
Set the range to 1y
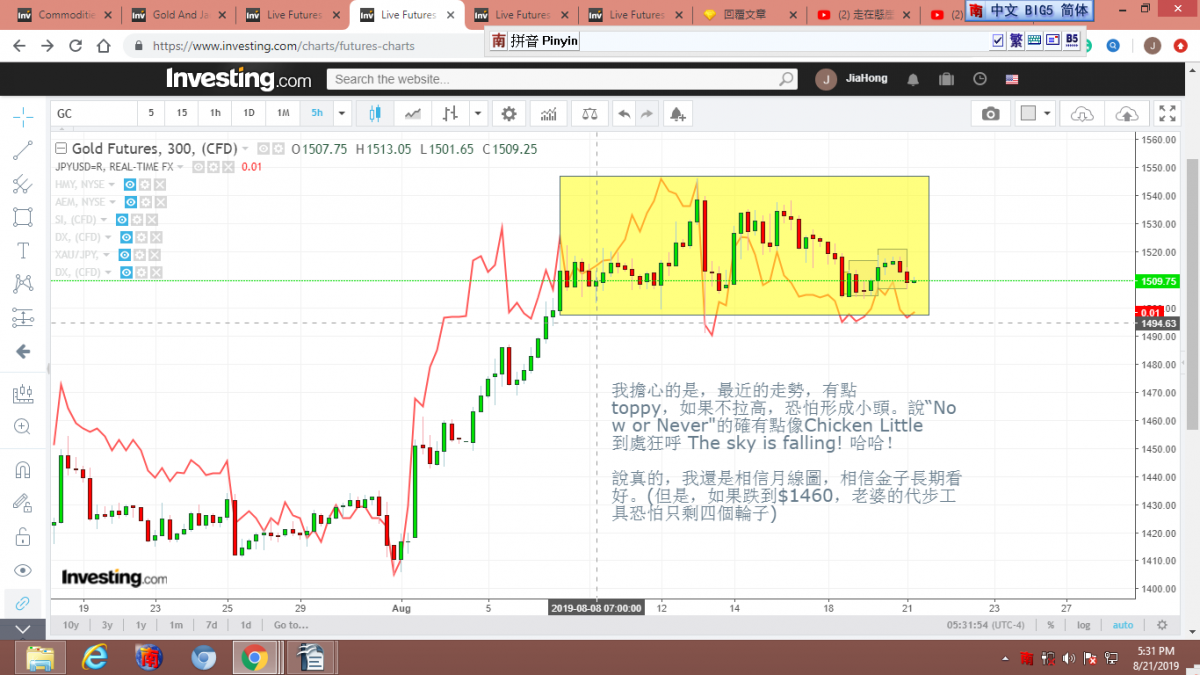click(x=141, y=625)
